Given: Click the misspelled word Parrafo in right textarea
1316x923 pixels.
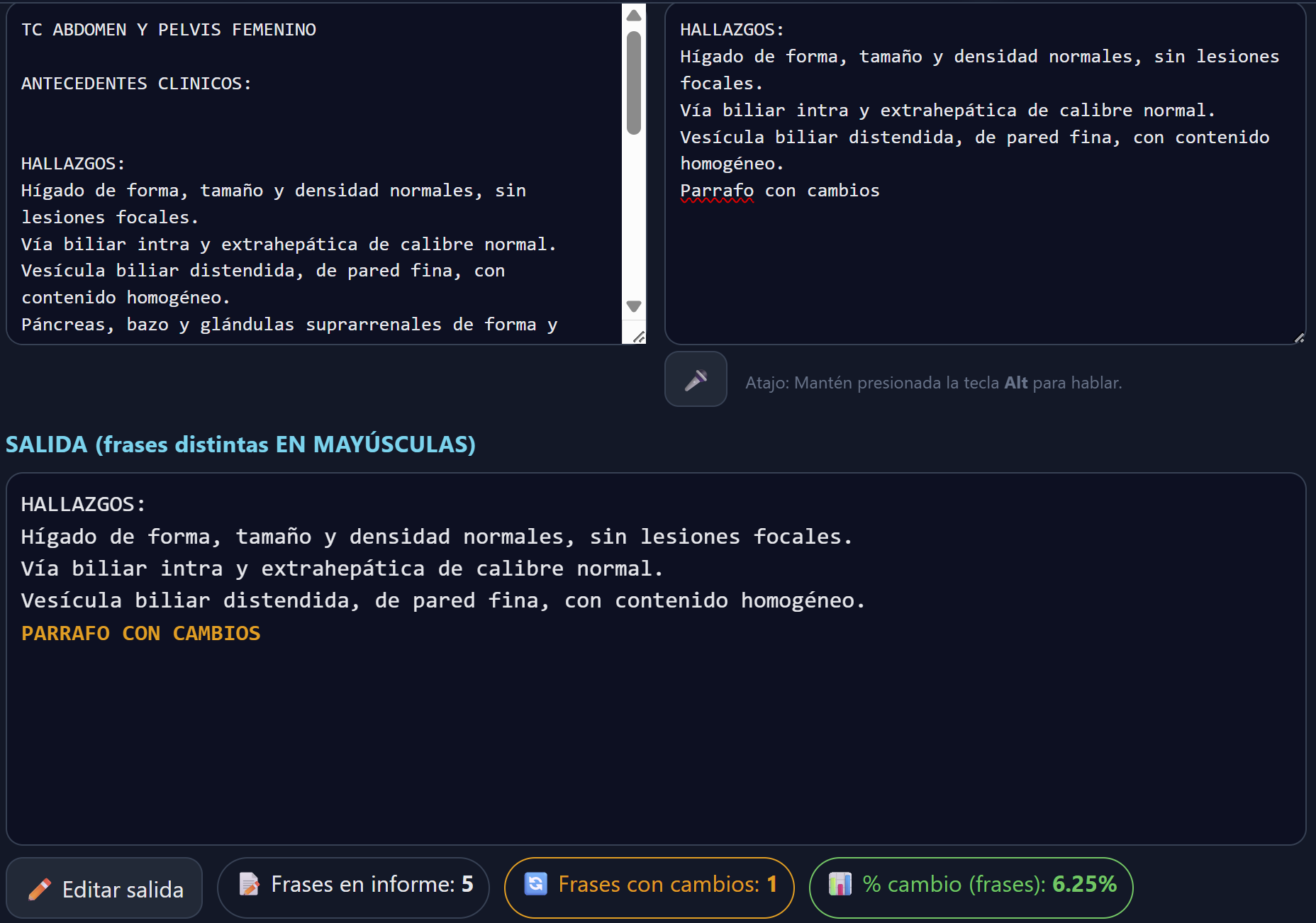Looking at the screenshot, I should 716,191.
